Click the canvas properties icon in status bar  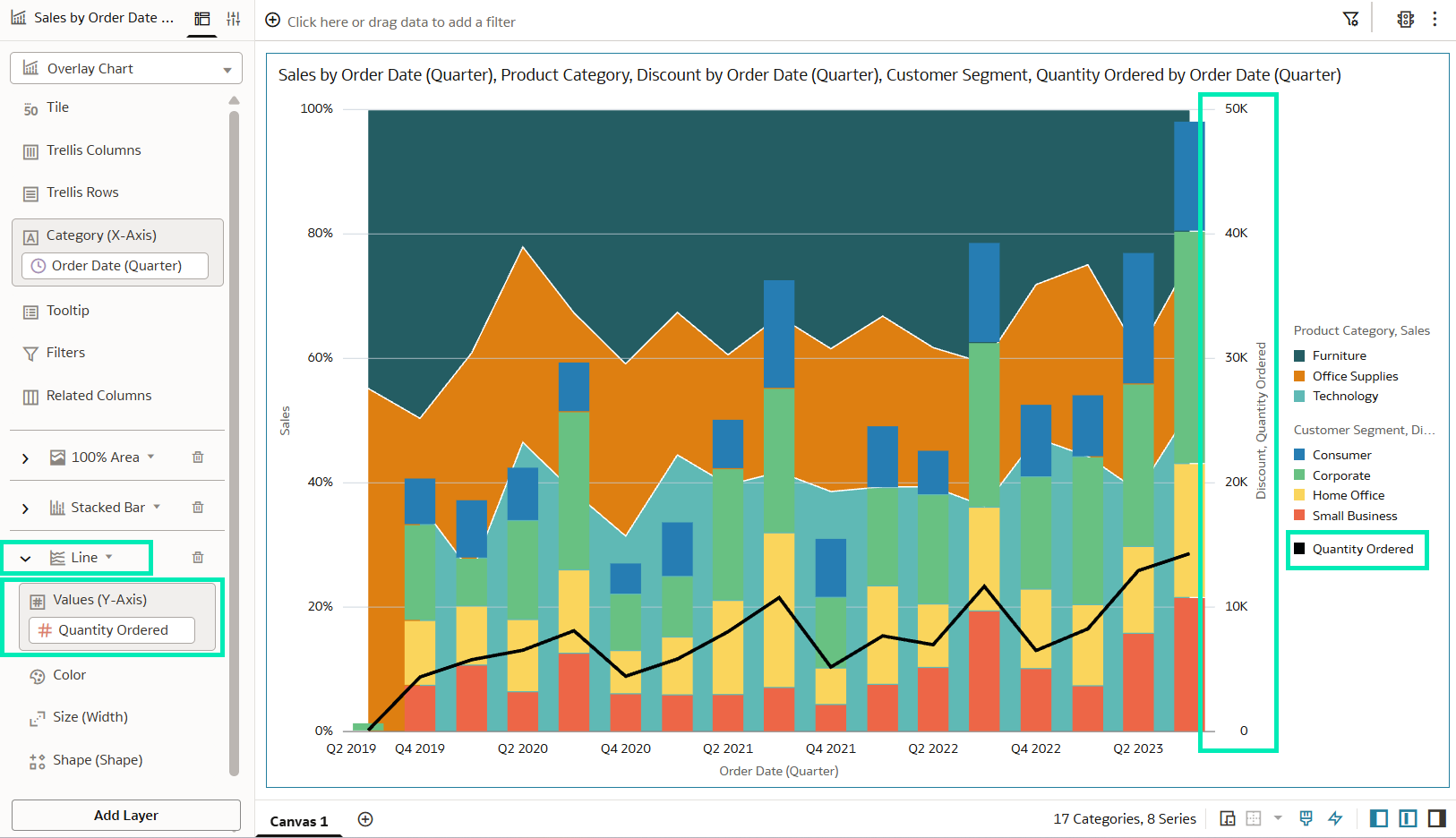click(1228, 818)
